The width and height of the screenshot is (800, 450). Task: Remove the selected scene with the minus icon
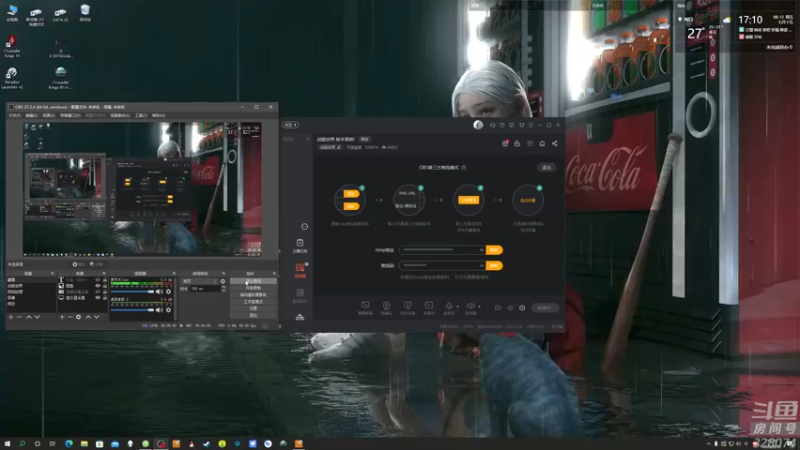[x=19, y=317]
